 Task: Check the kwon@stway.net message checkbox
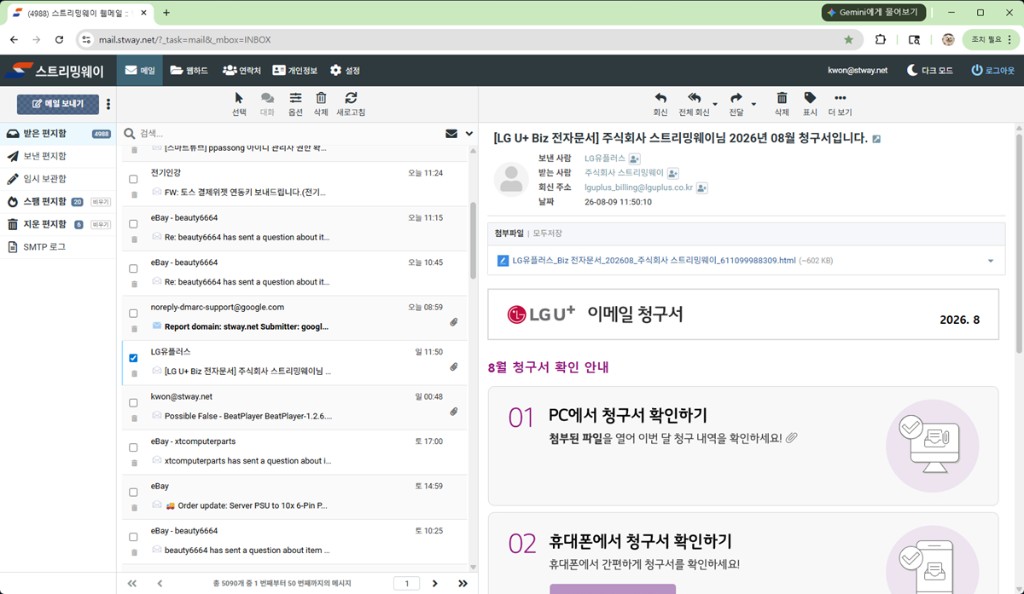(133, 403)
